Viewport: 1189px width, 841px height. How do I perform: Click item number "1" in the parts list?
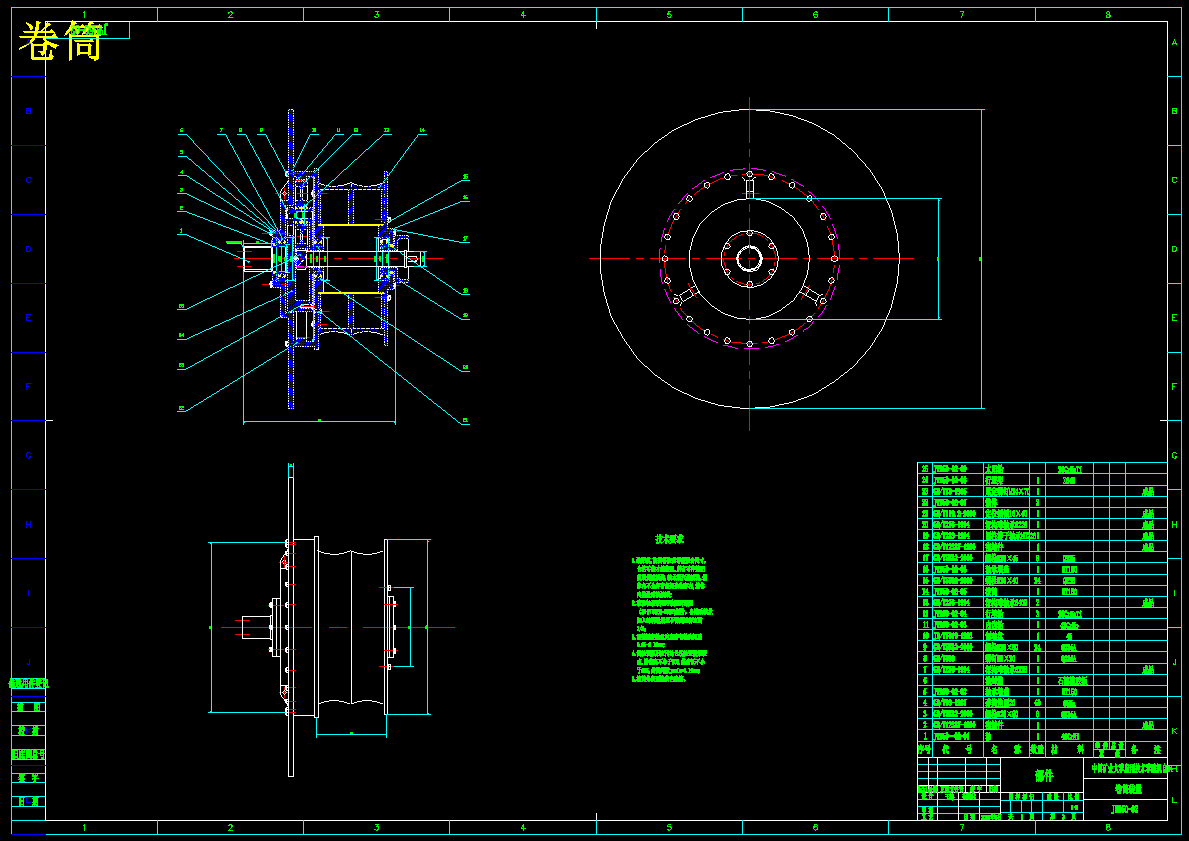[925, 736]
